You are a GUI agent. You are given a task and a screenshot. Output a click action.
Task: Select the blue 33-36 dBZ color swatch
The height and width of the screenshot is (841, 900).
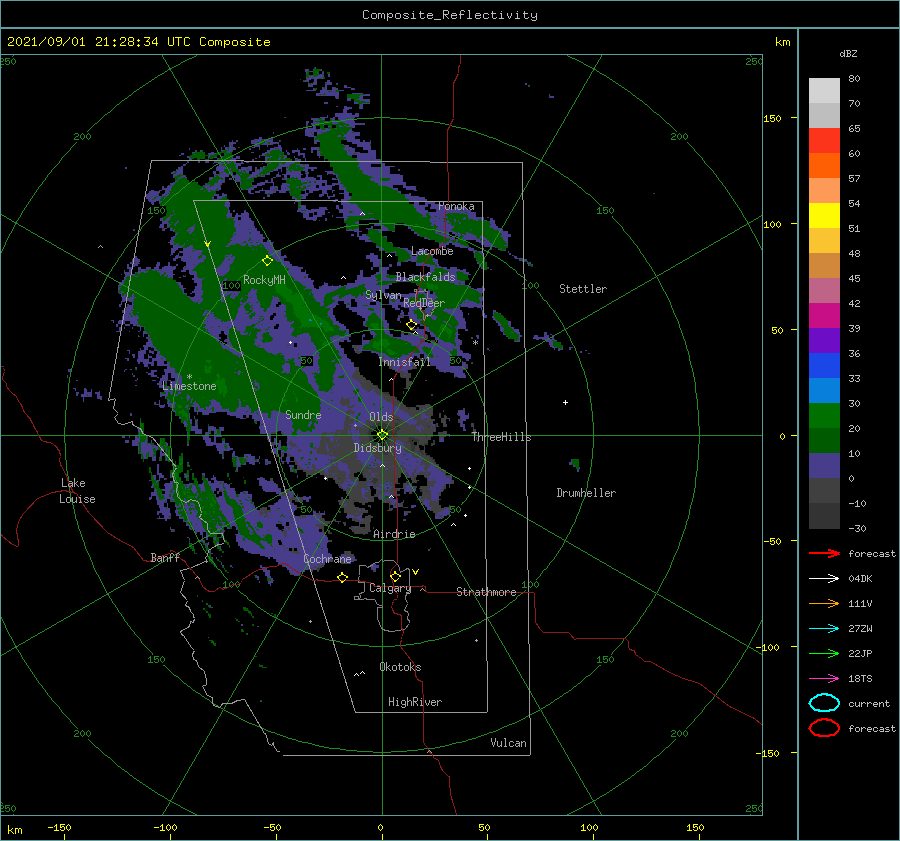824,366
